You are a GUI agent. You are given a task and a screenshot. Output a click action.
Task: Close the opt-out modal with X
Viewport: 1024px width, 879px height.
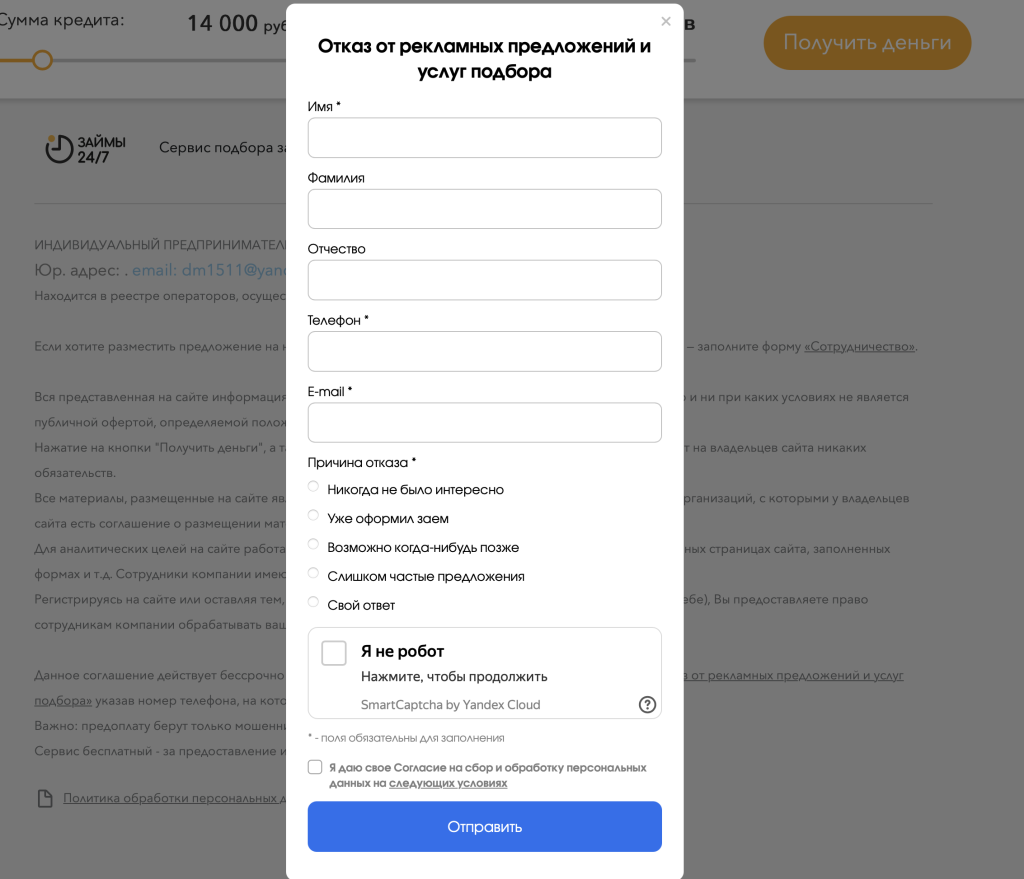point(666,21)
